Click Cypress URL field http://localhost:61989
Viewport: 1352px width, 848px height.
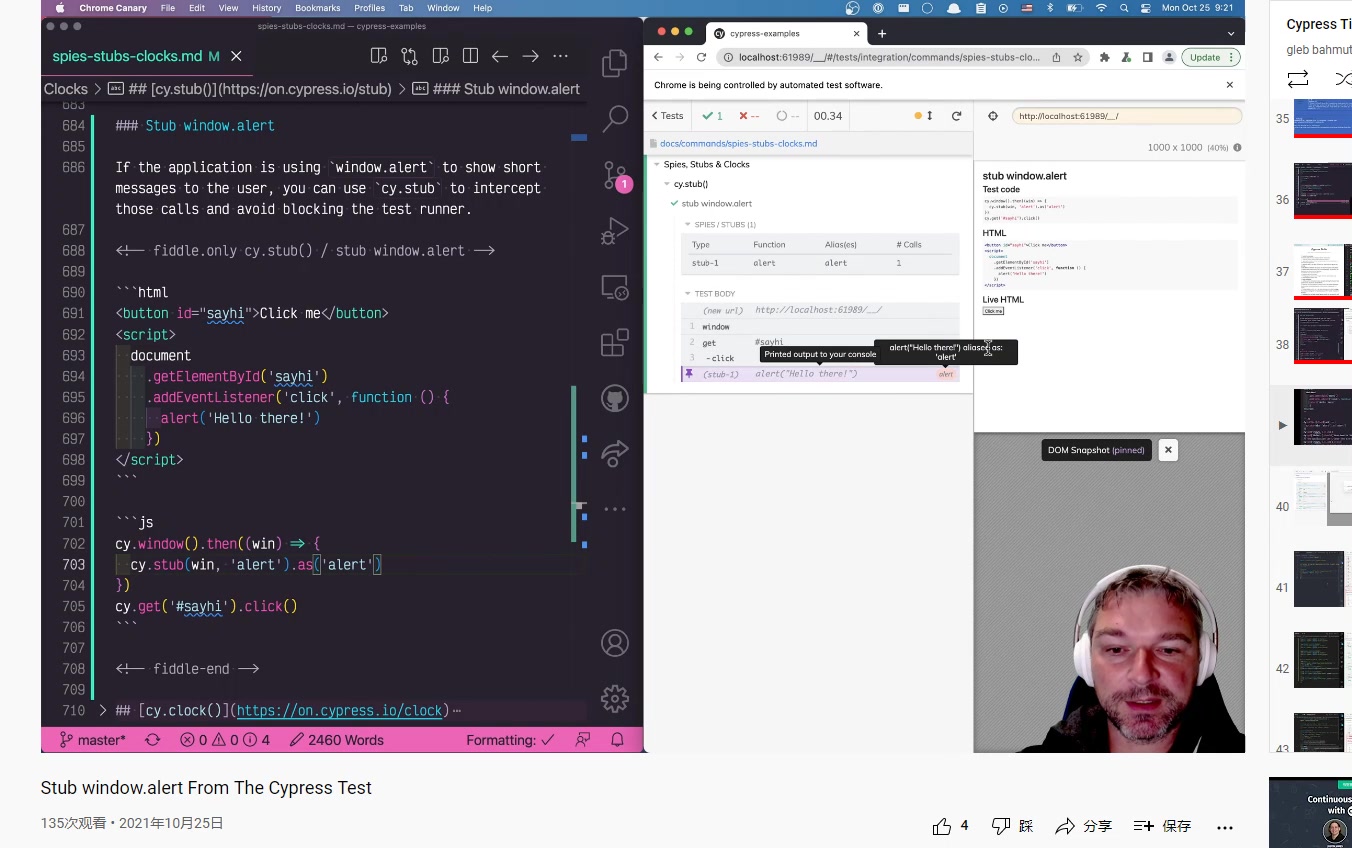tap(1126, 116)
